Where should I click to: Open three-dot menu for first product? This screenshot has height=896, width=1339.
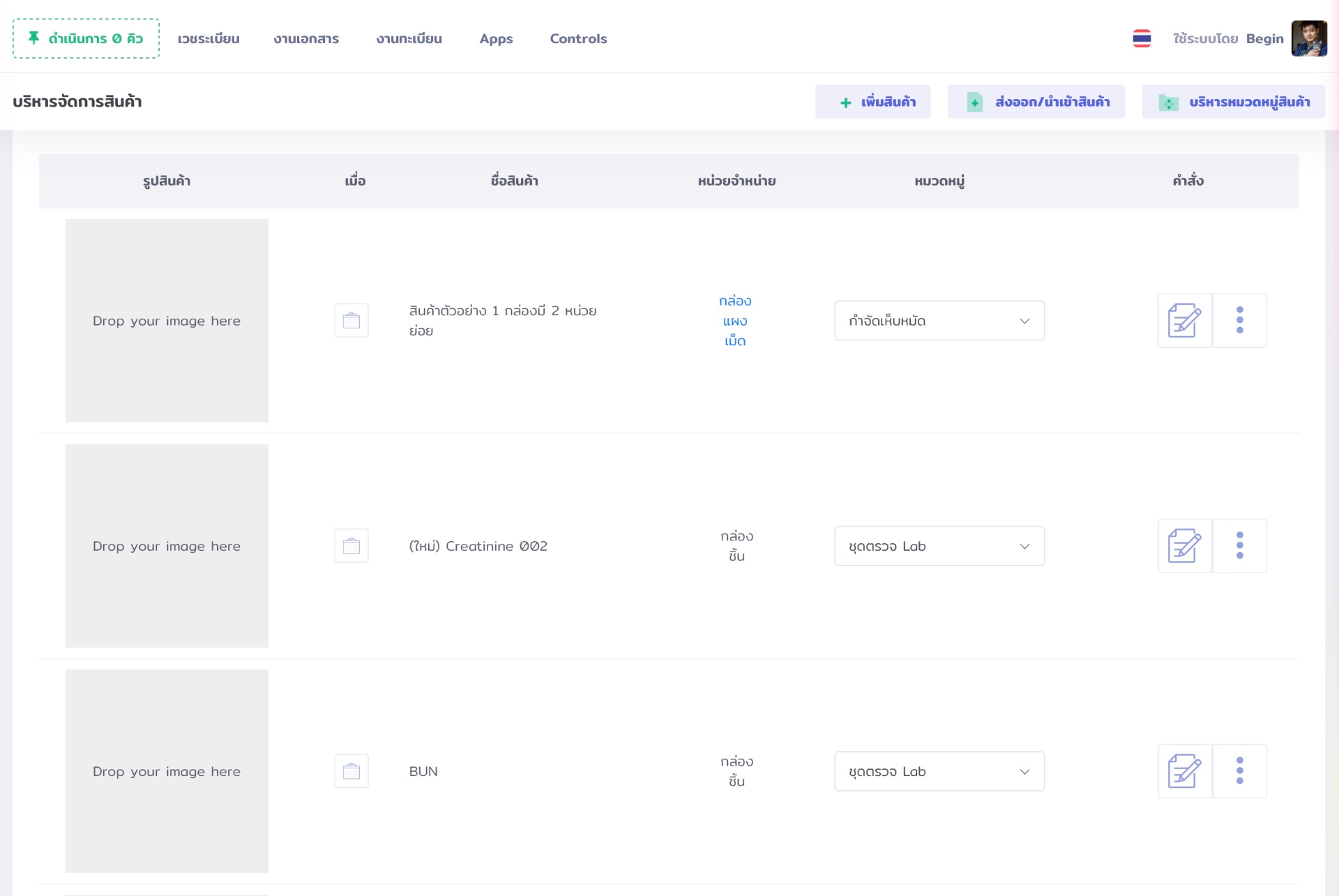[1239, 321]
